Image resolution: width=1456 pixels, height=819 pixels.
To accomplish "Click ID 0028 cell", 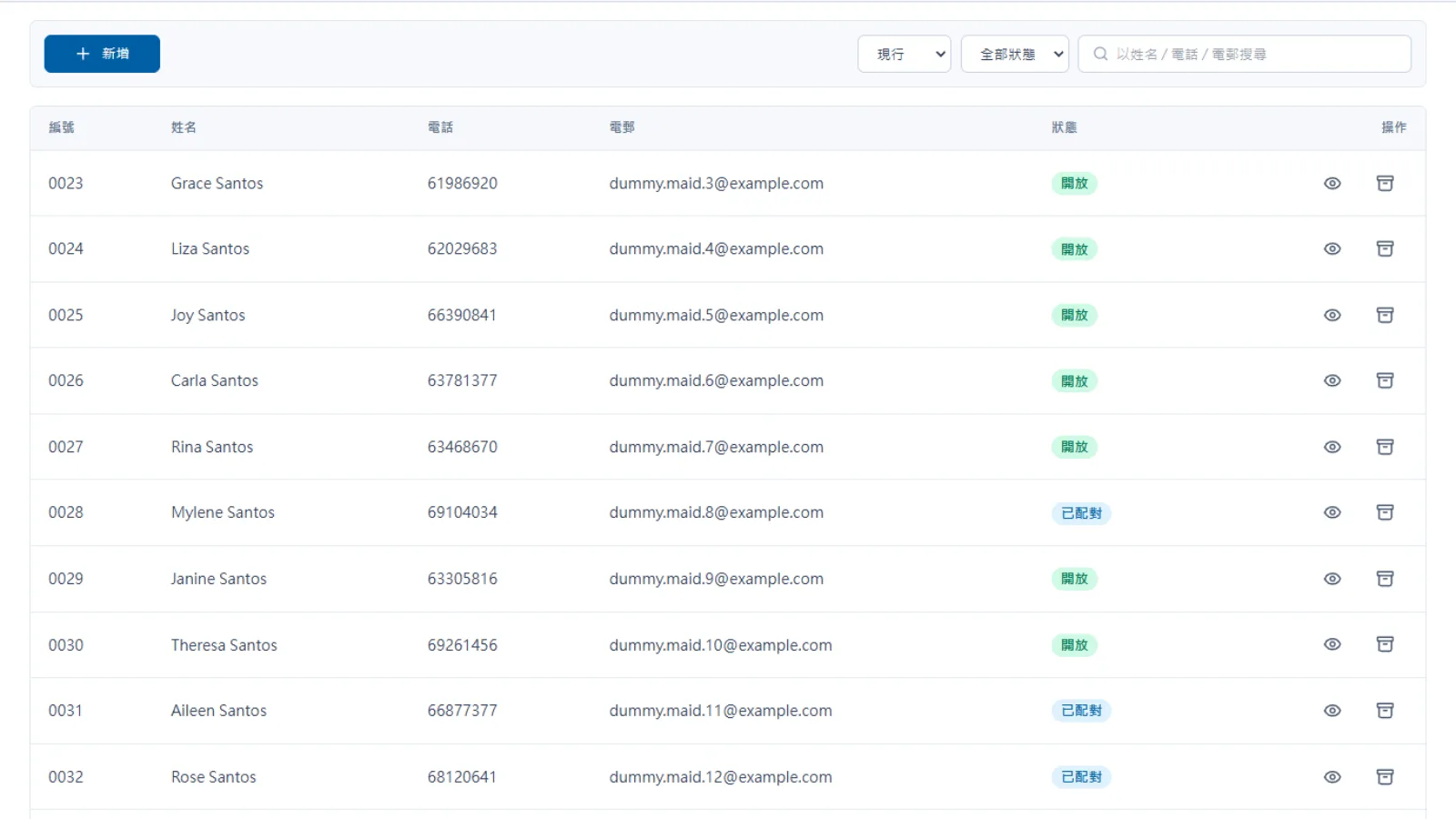I will [66, 512].
